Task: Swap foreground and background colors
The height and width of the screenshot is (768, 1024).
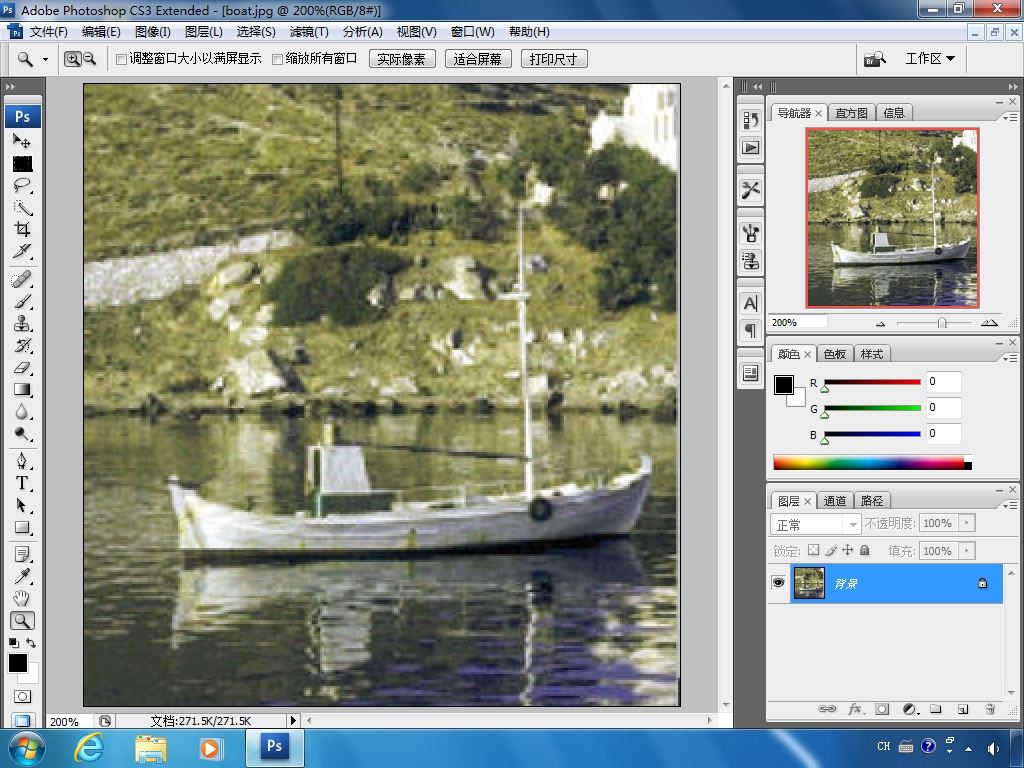Action: (31, 643)
